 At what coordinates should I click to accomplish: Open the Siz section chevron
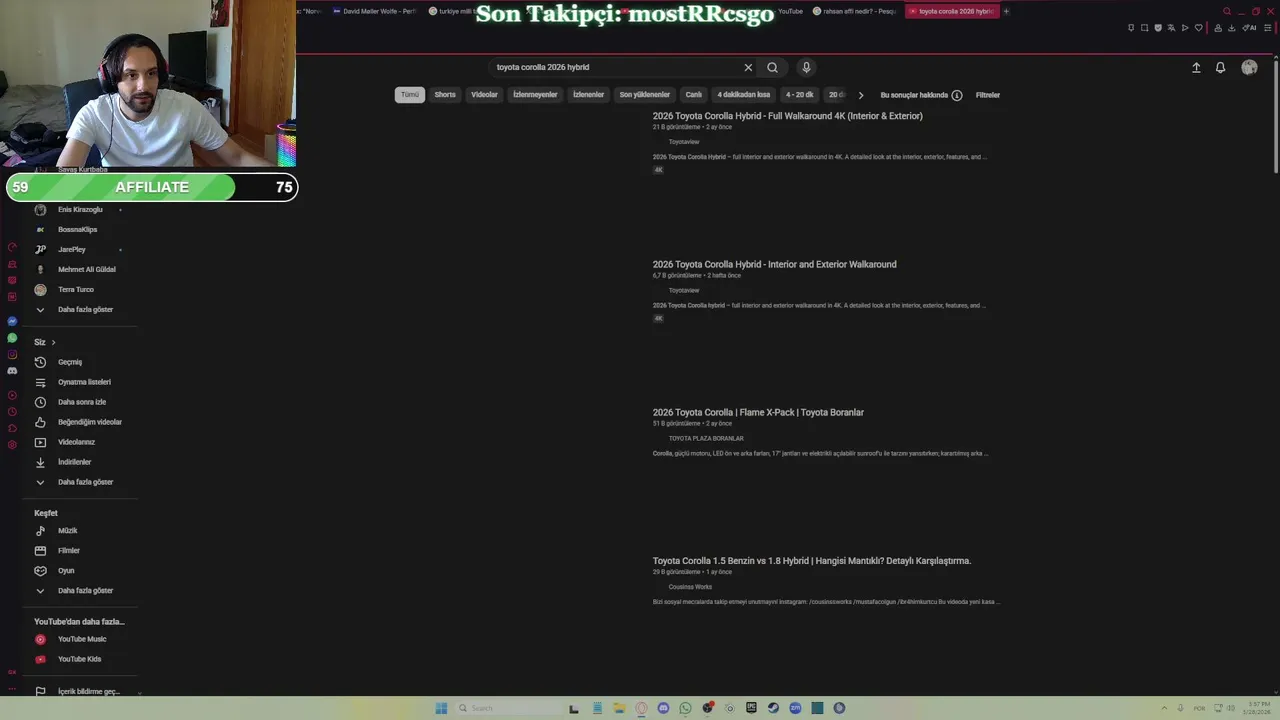53,342
